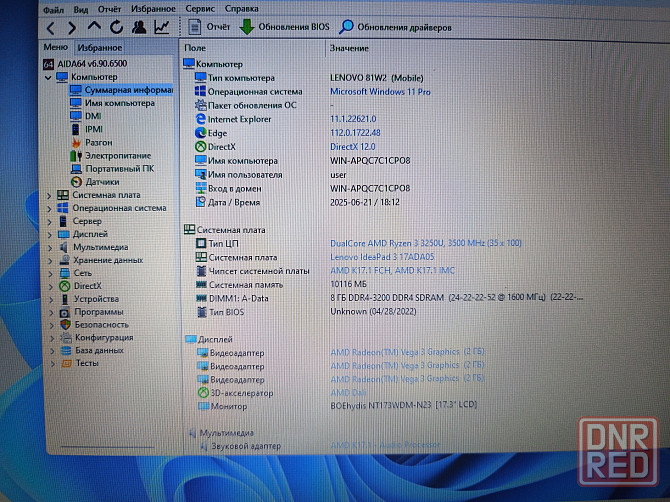Select the Монитор row

[x=337, y=405]
